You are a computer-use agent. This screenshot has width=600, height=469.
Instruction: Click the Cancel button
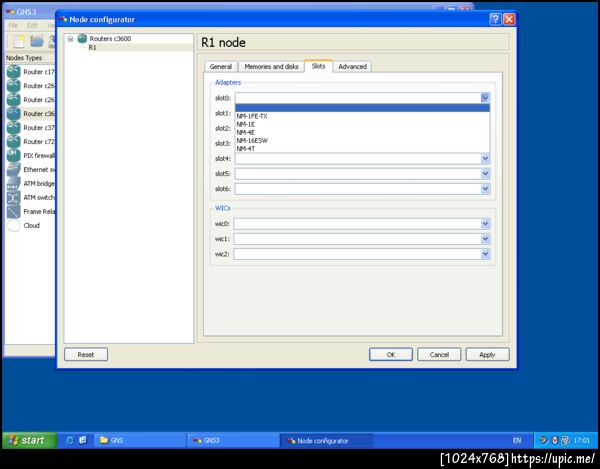click(x=439, y=355)
